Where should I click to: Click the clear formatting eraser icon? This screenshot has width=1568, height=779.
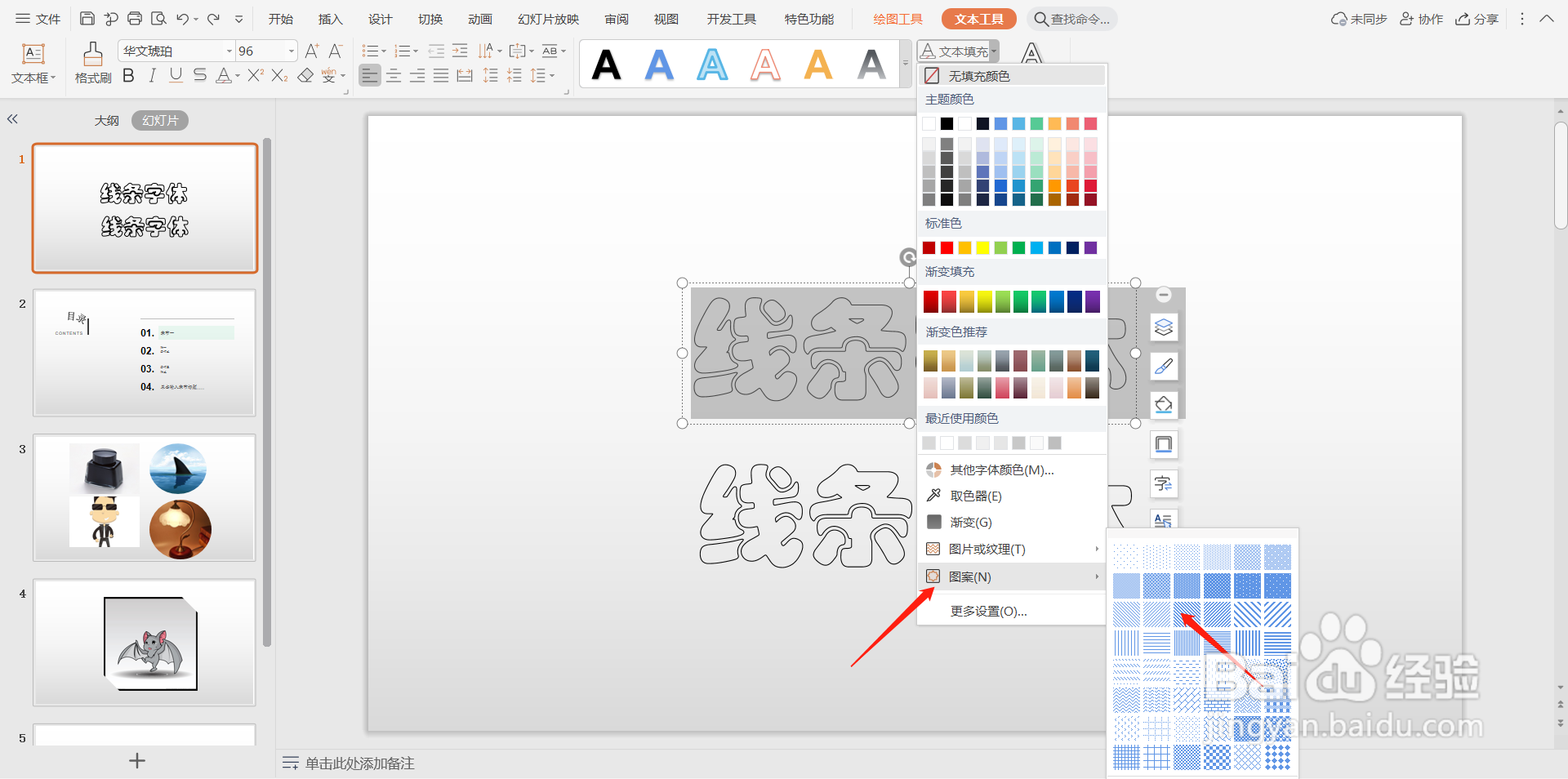(305, 76)
